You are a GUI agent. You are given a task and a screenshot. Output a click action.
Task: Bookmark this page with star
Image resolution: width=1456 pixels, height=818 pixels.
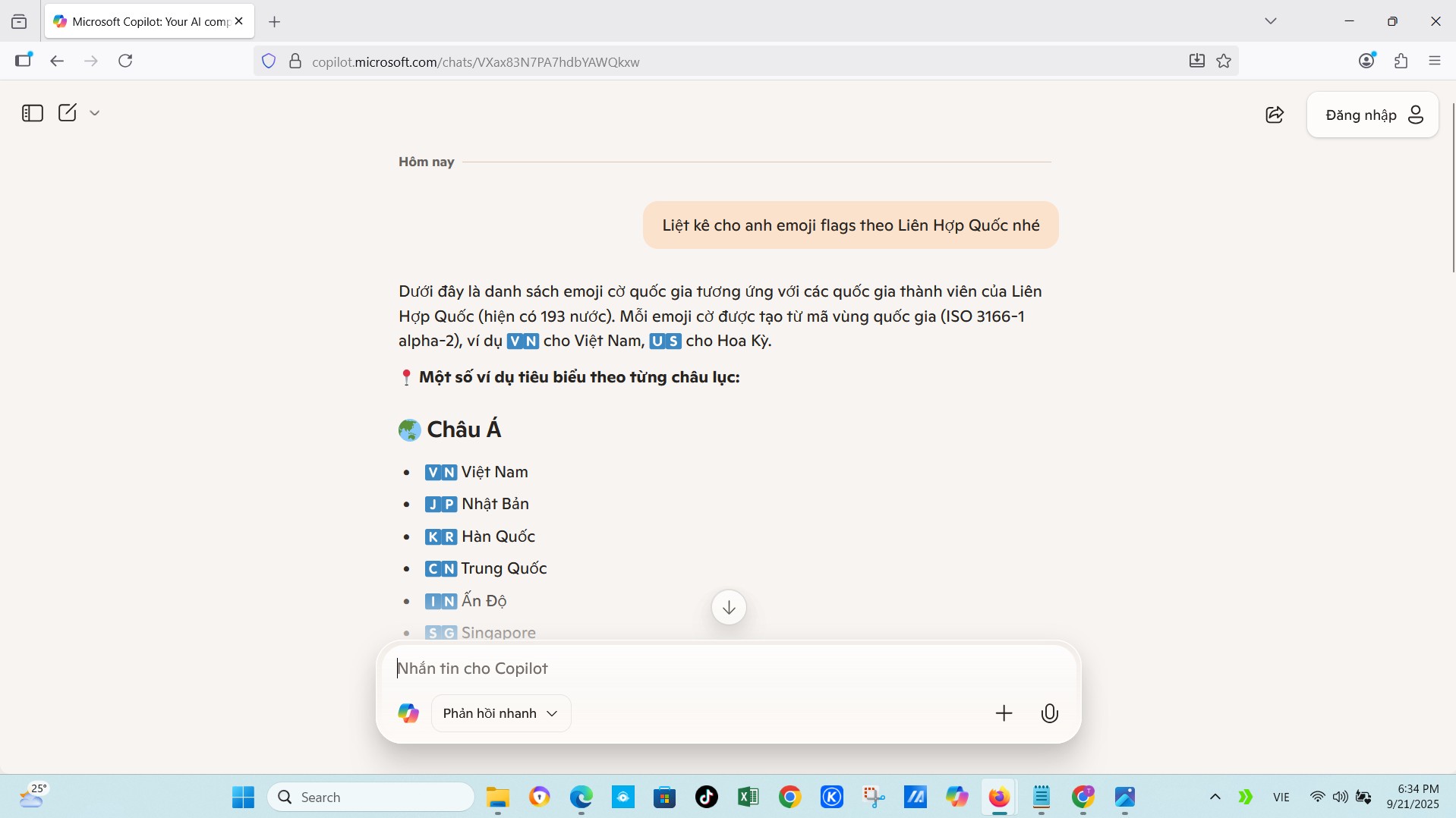[x=1224, y=61]
